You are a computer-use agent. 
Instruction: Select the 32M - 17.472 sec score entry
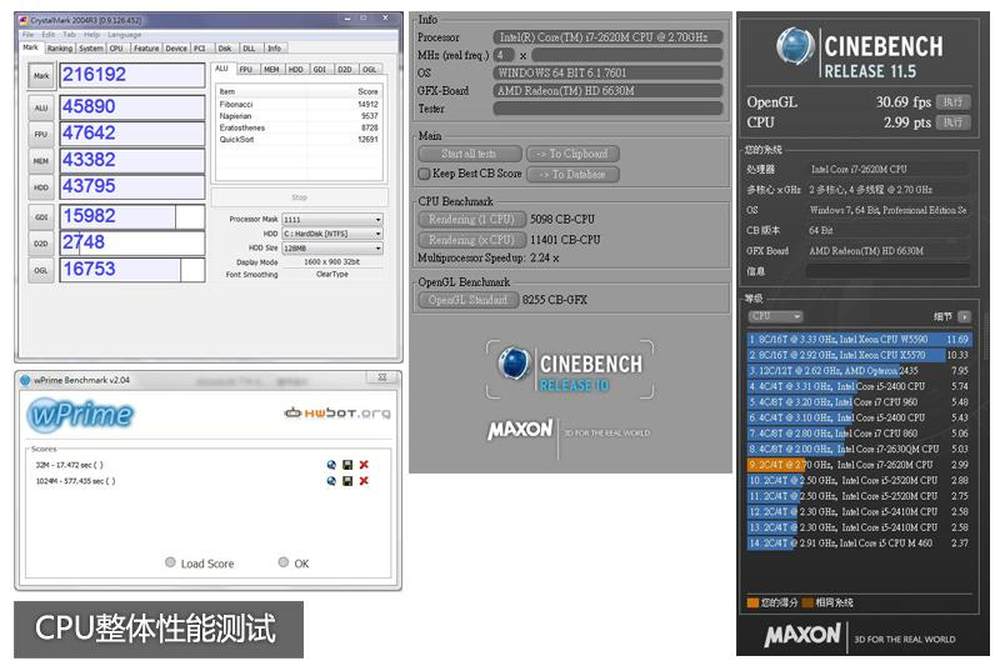(70, 465)
